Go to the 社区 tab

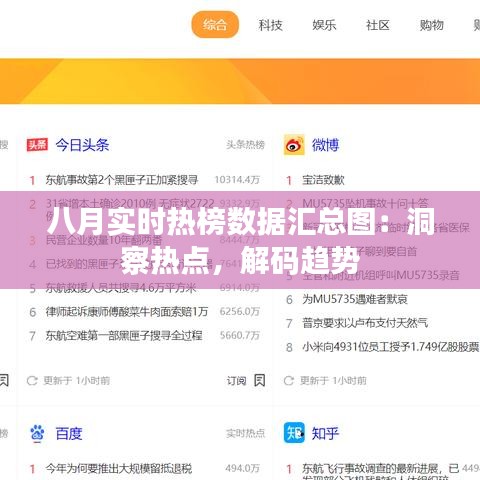[x=378, y=25]
